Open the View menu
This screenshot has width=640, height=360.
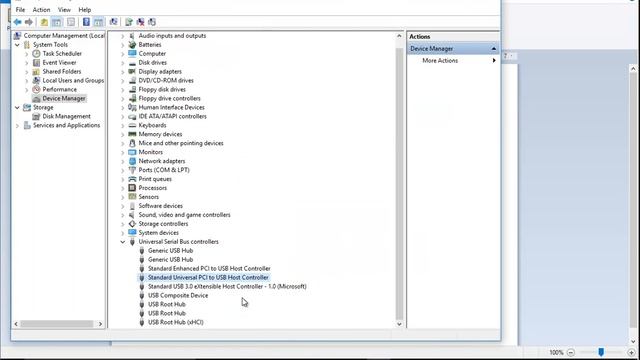click(64, 9)
